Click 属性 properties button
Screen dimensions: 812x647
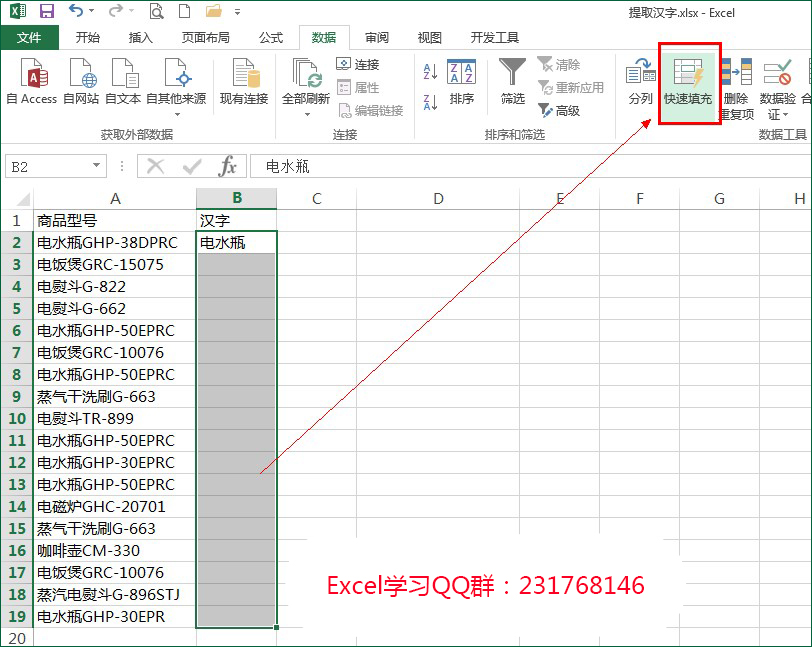click(x=358, y=88)
